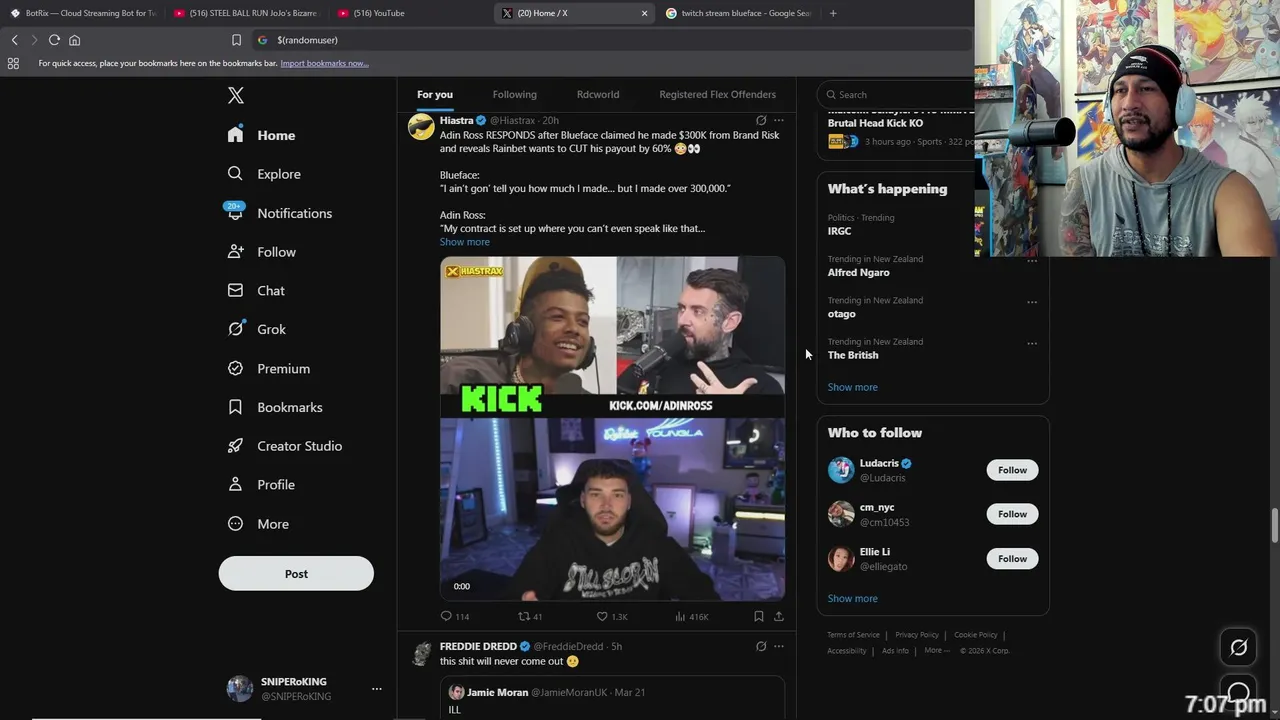The width and height of the screenshot is (1280, 720).
Task: Switch to BotRix browser tab
Action: [x=82, y=13]
